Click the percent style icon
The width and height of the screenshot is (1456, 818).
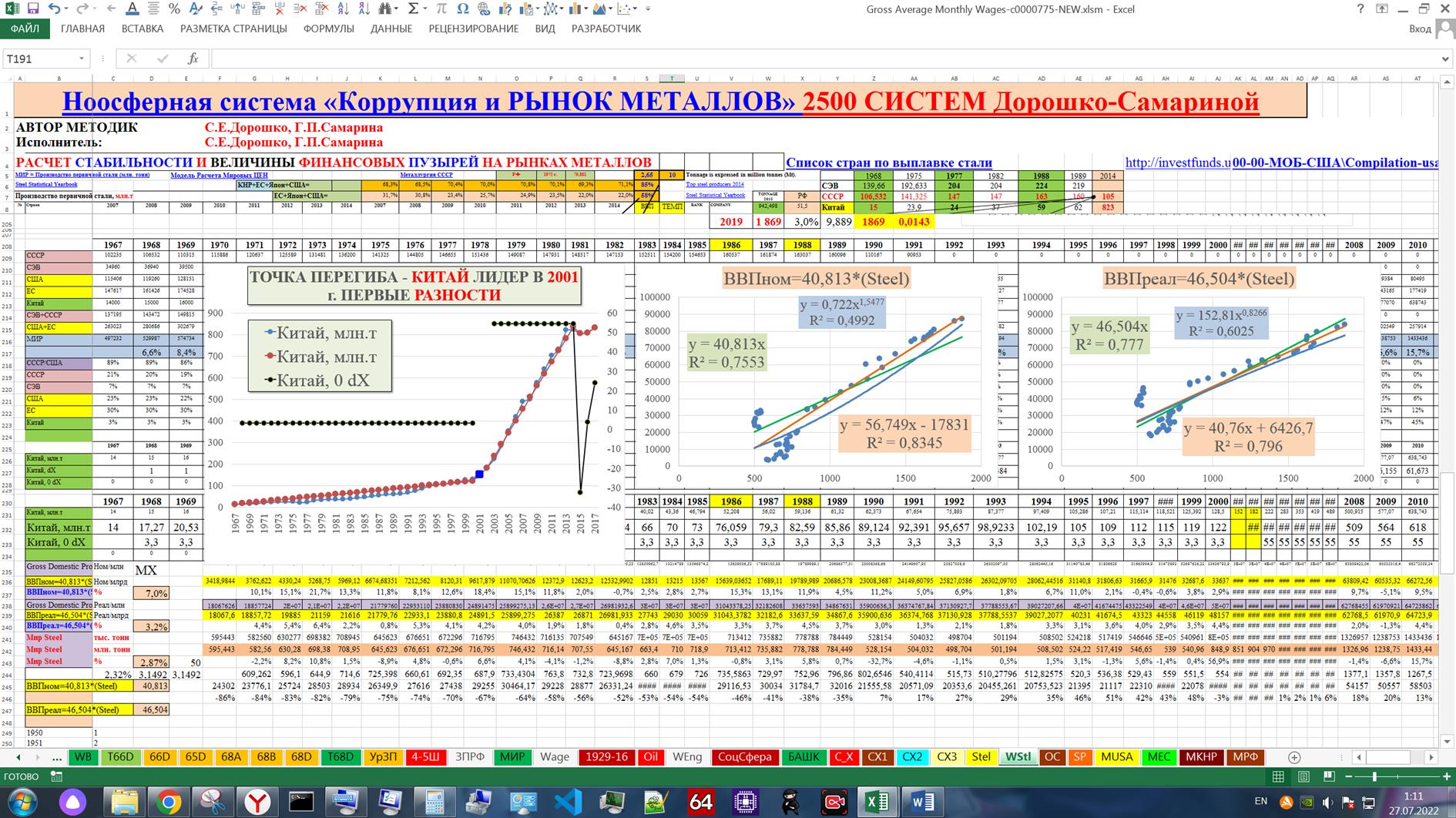point(174,9)
